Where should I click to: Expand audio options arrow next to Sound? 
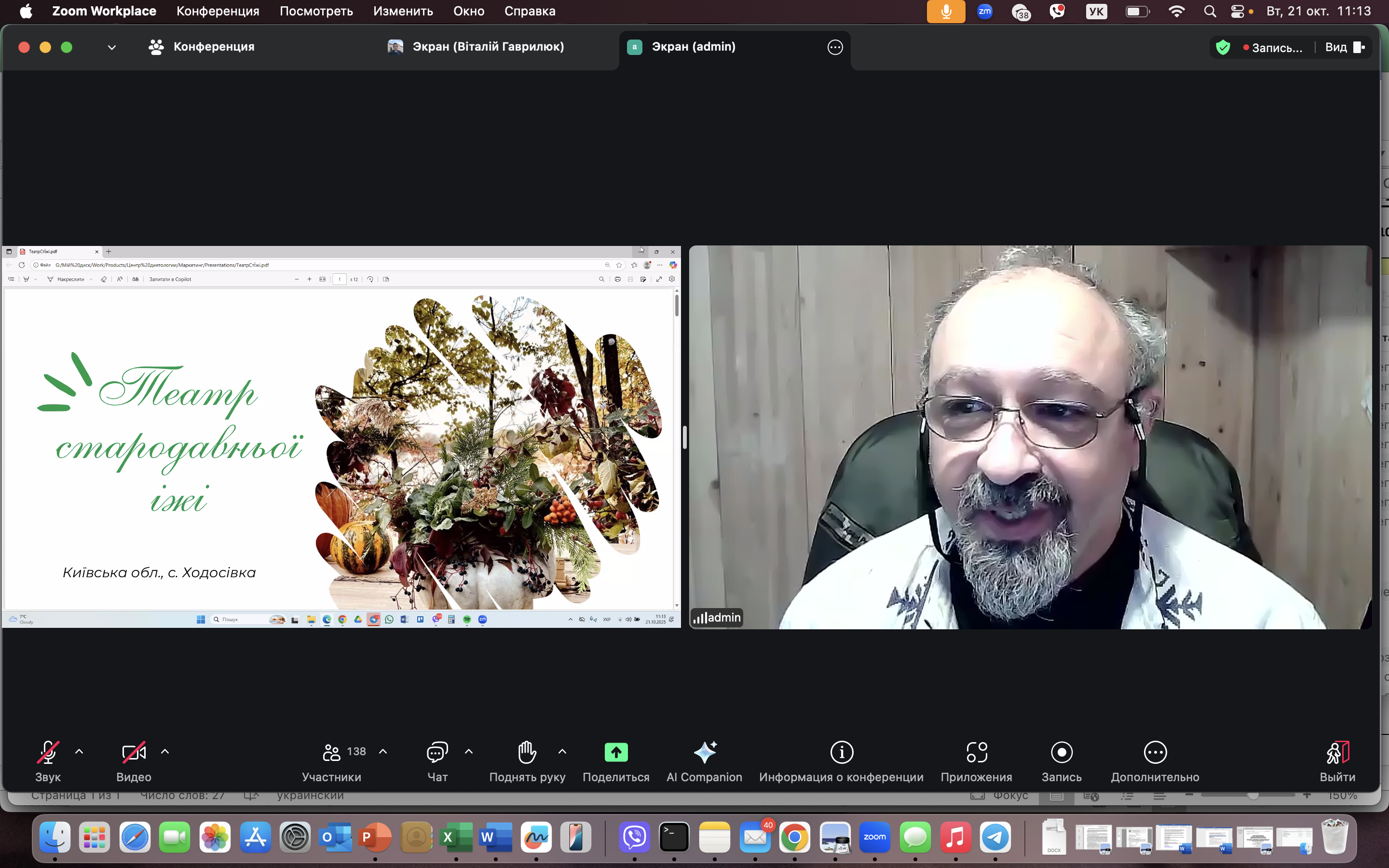point(79,751)
